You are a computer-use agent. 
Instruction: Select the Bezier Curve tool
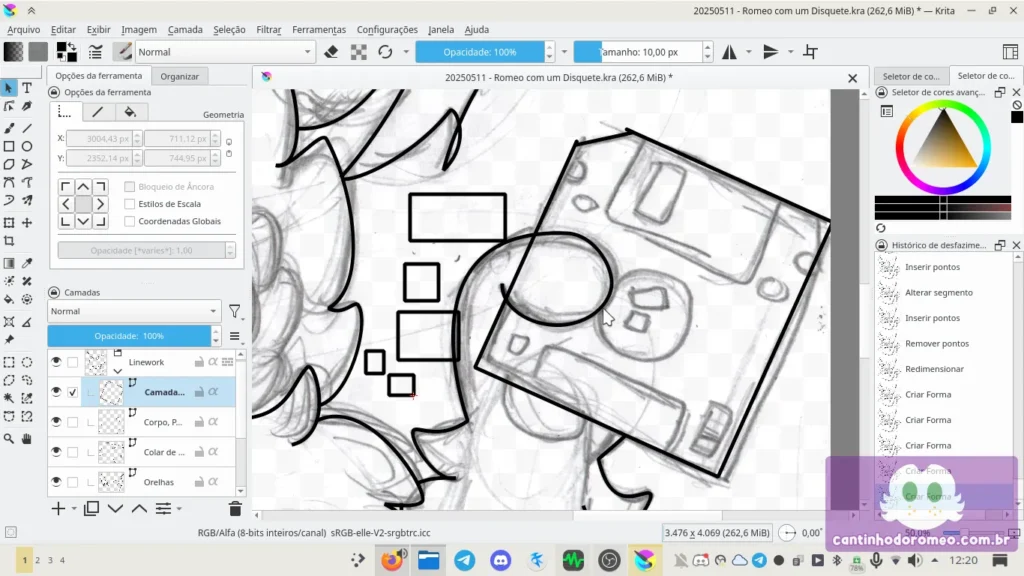[9, 182]
